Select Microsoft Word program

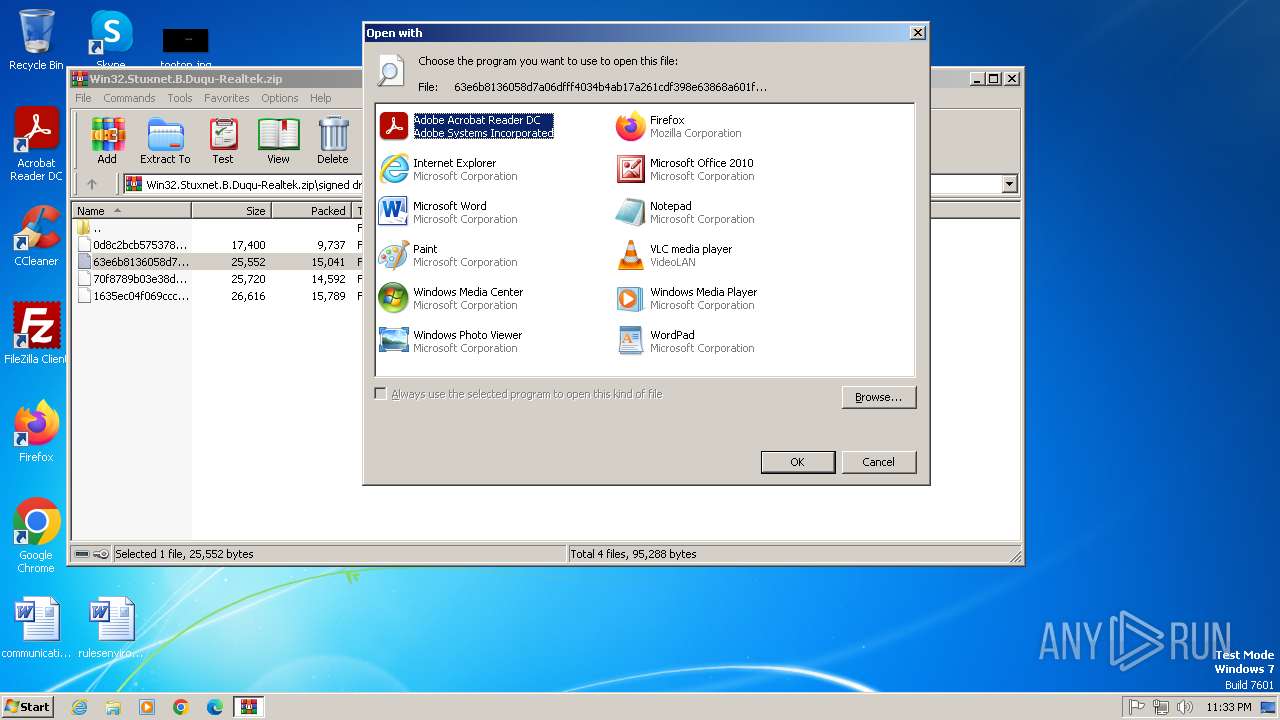click(449, 212)
